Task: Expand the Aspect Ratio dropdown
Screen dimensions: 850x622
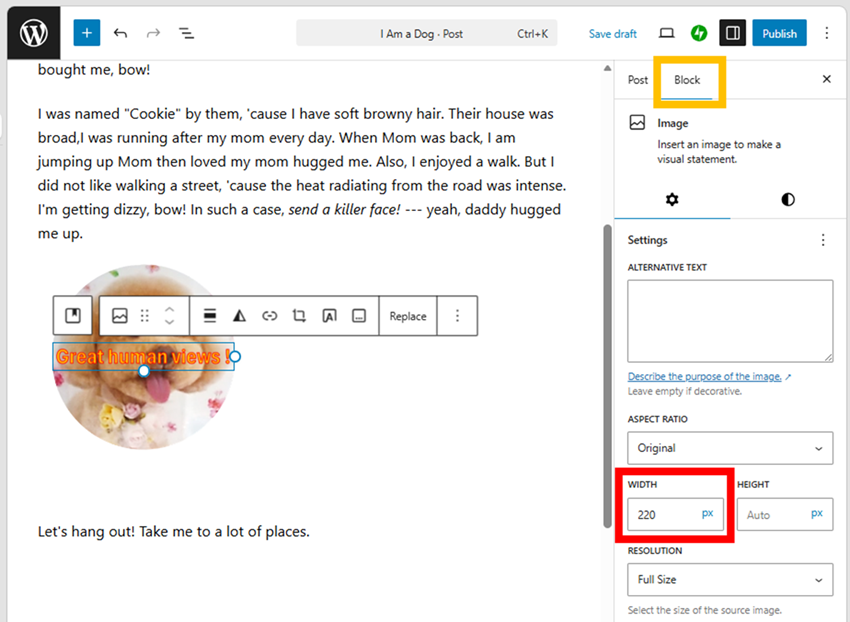Action: pyautogui.click(x=730, y=448)
